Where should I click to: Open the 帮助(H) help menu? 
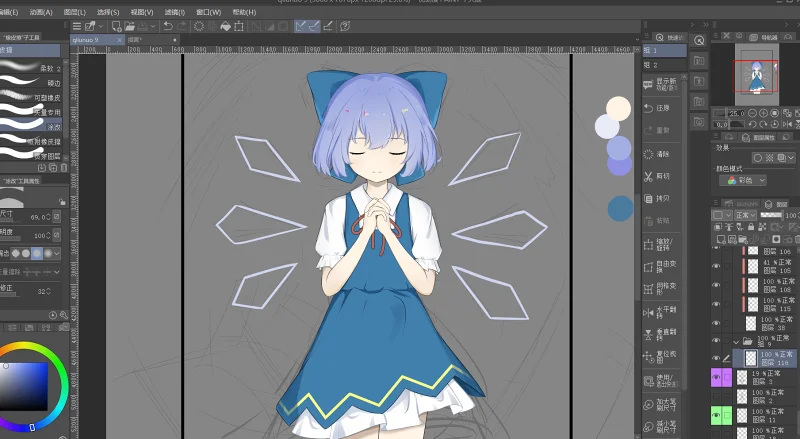pyautogui.click(x=244, y=12)
